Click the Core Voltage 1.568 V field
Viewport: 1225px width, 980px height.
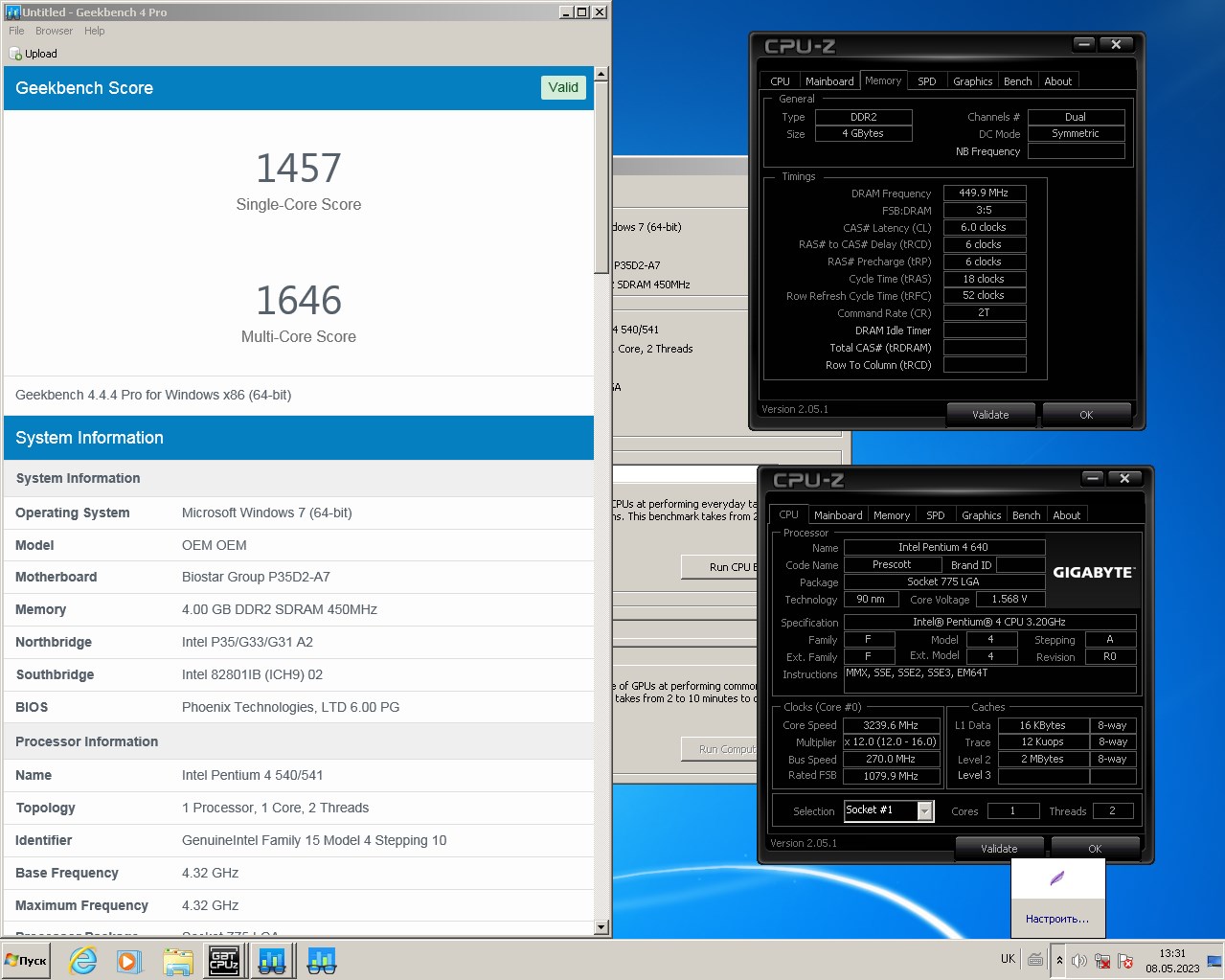1009,599
